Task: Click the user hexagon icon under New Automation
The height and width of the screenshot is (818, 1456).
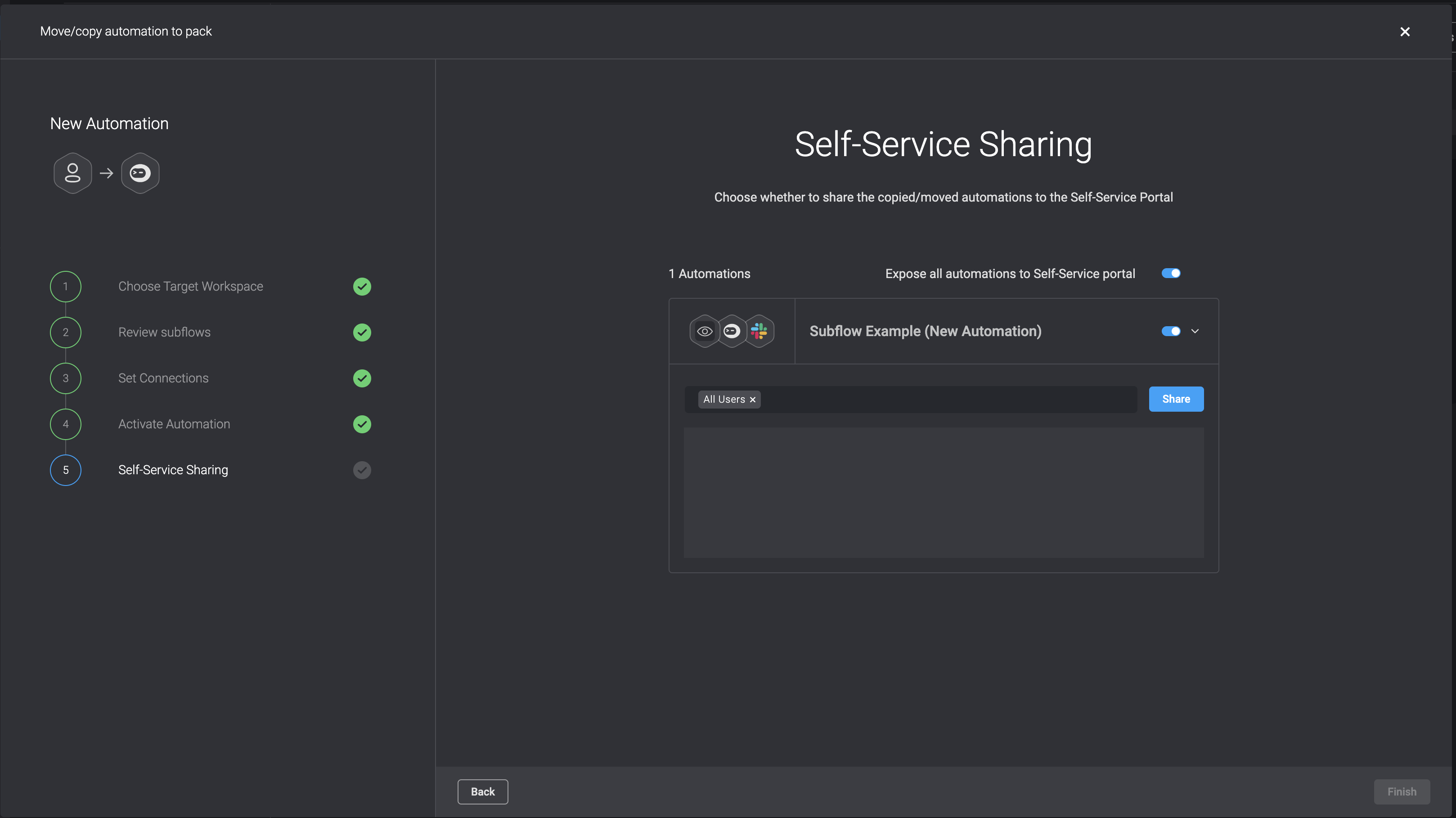Action: pos(72,173)
